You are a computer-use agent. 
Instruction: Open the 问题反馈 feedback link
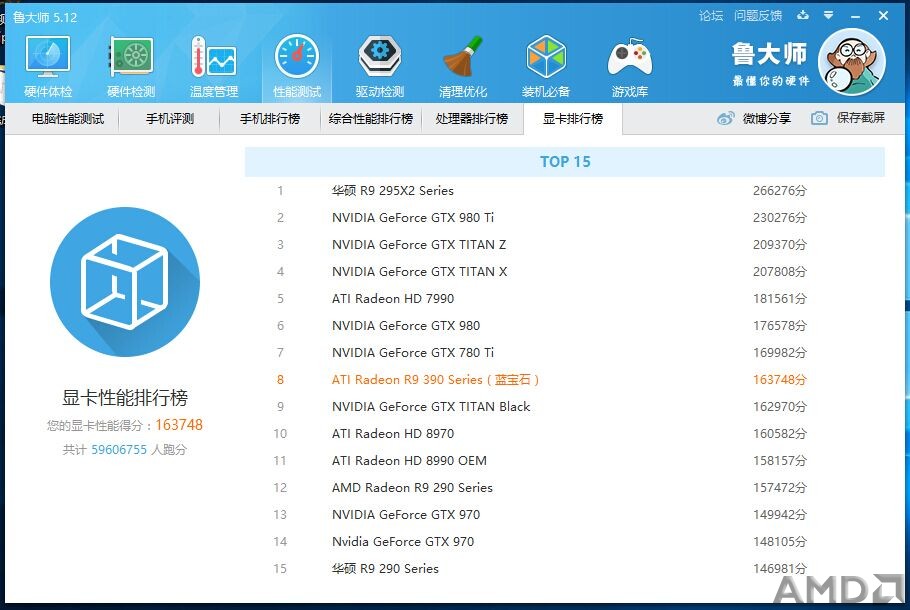pyautogui.click(x=758, y=16)
